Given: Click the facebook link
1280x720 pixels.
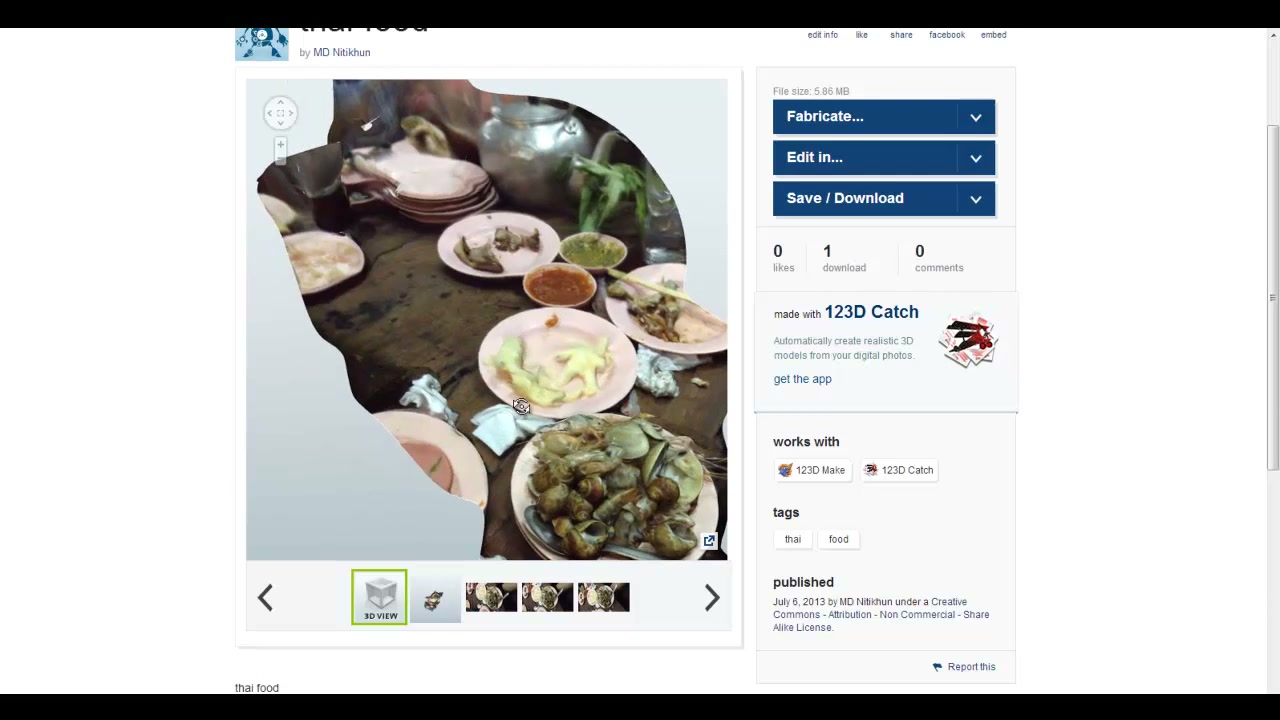Looking at the screenshot, I should click(x=947, y=35).
